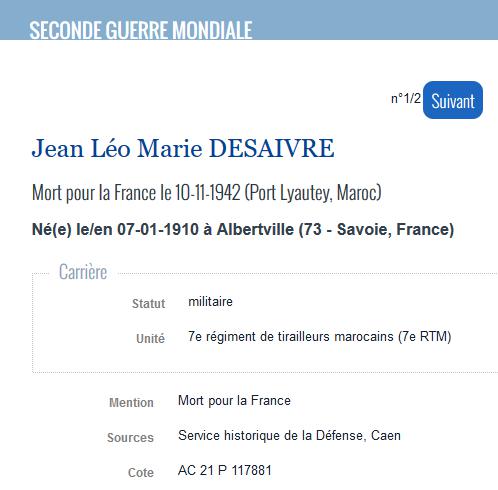The height and width of the screenshot is (490, 498).
Task: Click the birth info line Albertville
Action: click(x=243, y=229)
